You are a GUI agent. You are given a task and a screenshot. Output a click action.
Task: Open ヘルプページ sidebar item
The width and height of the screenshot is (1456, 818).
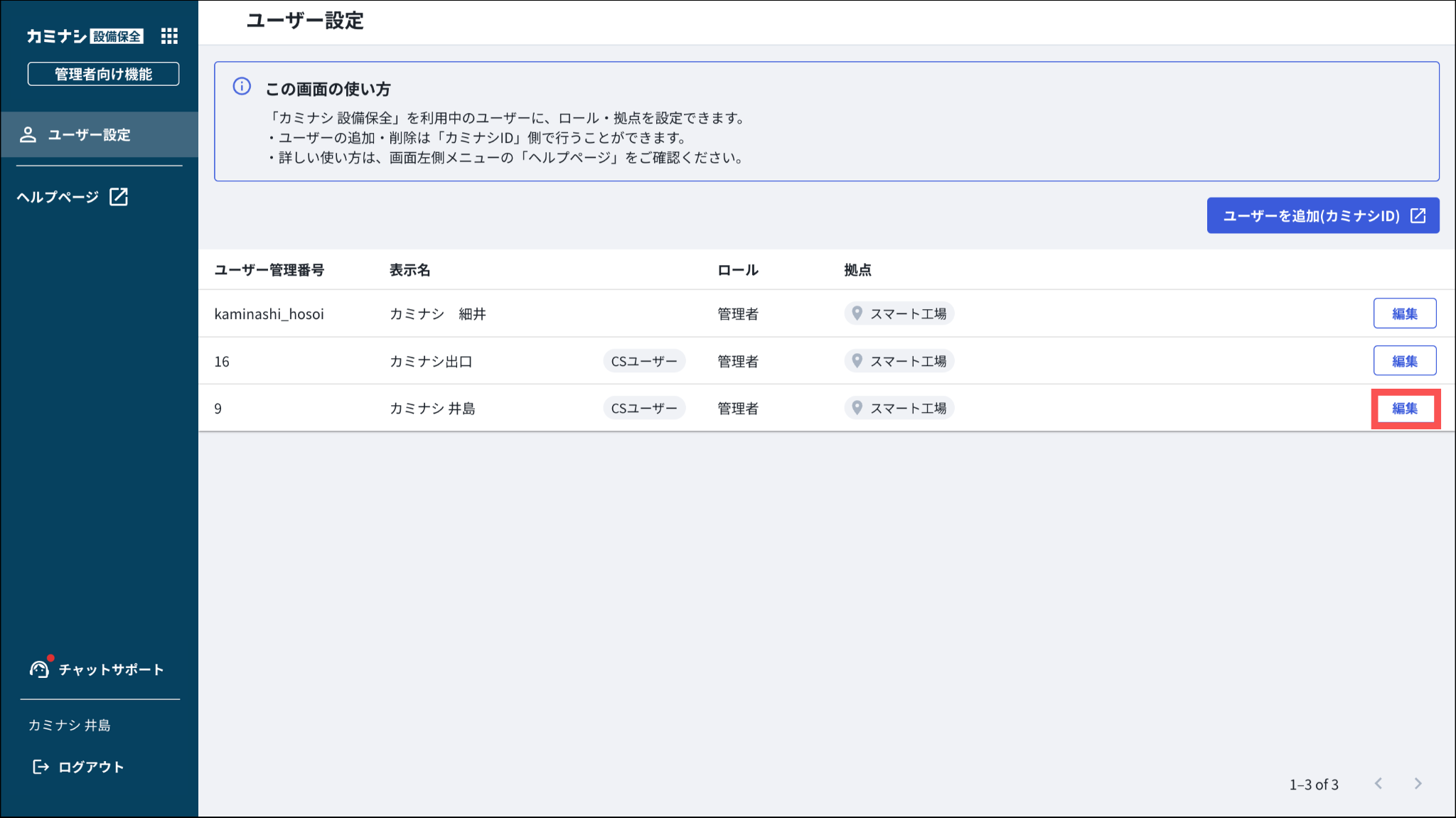[58, 197]
